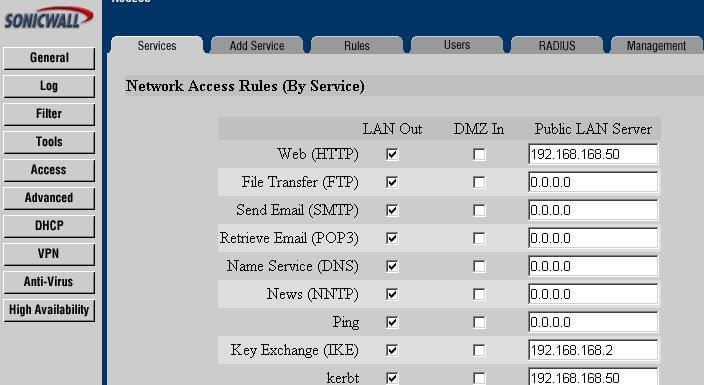Open the Filter section
The image size is (704, 385).
point(49,114)
